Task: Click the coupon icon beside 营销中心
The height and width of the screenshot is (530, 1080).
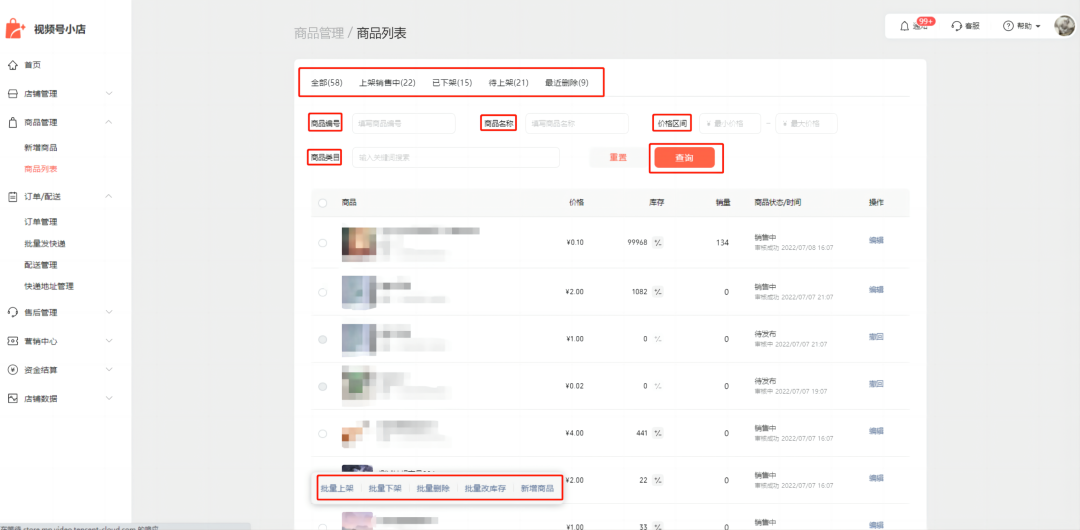Action: pos(12,341)
